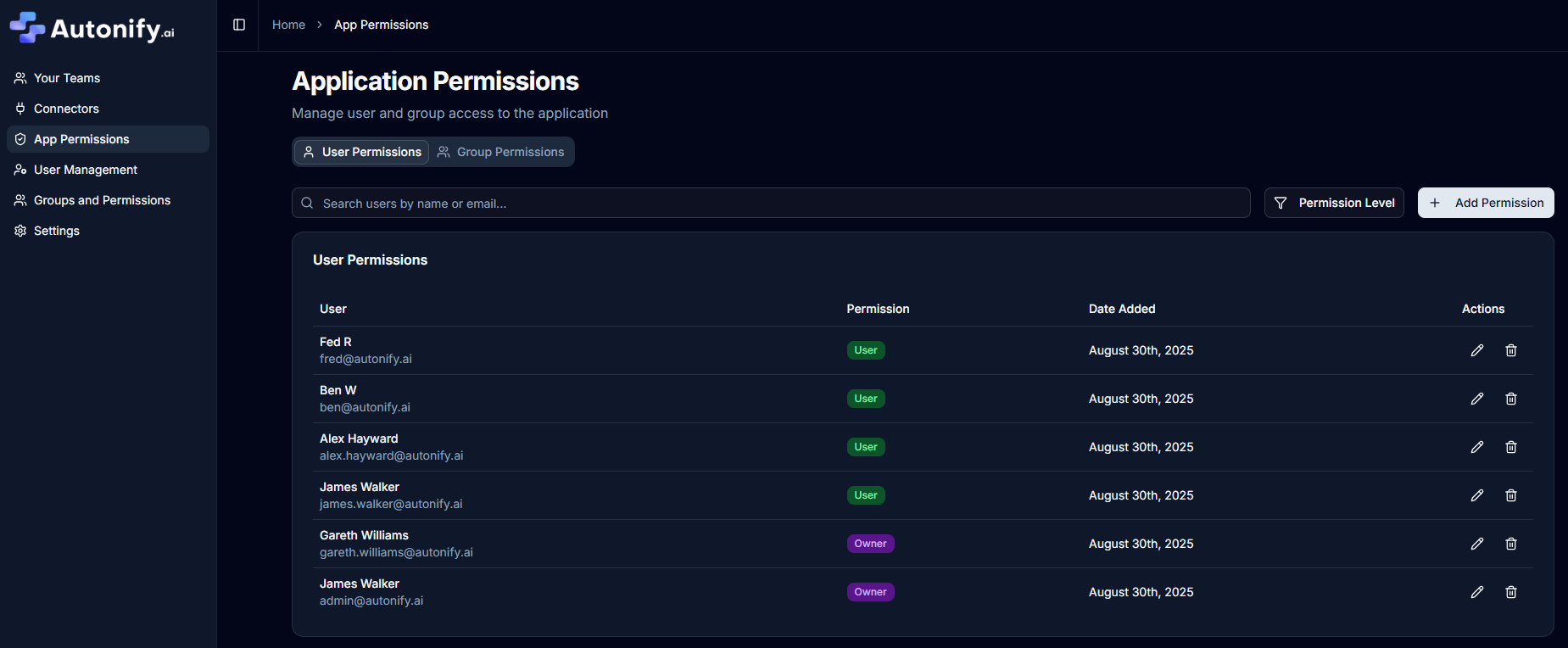Click email ben@autonify.ai
The width and height of the screenshot is (1568, 648).
365,407
